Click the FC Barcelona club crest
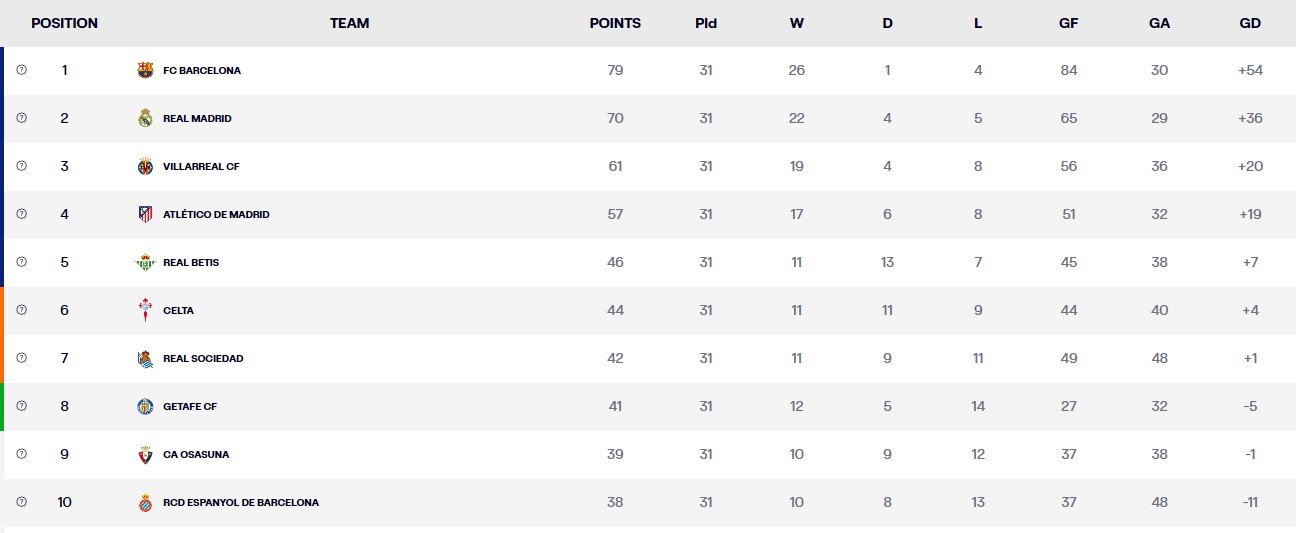The image size is (1296, 533). 145,71
